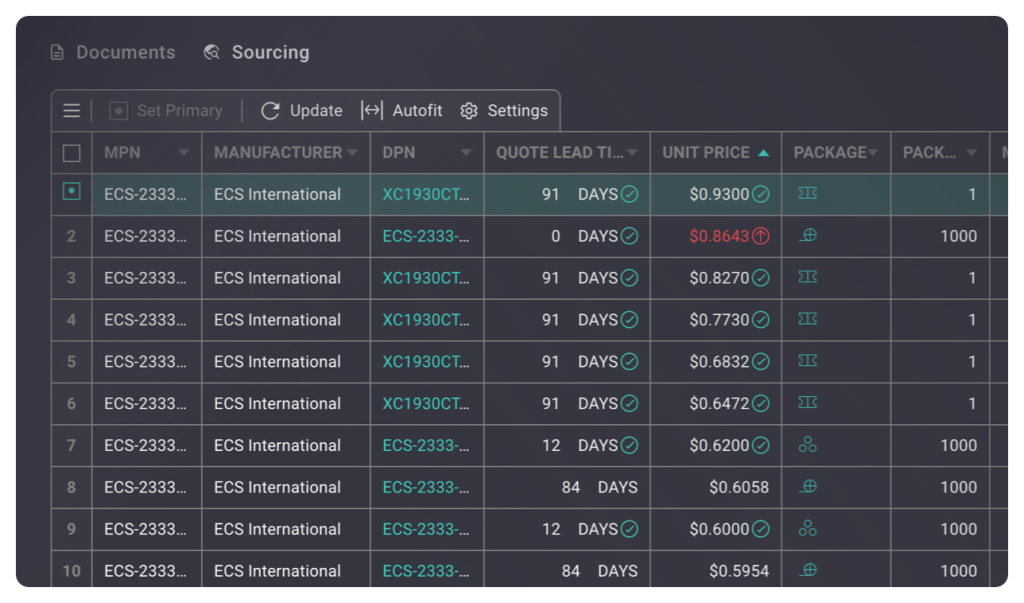Switch to the Documents tab
1024x603 pixels.
(x=113, y=52)
